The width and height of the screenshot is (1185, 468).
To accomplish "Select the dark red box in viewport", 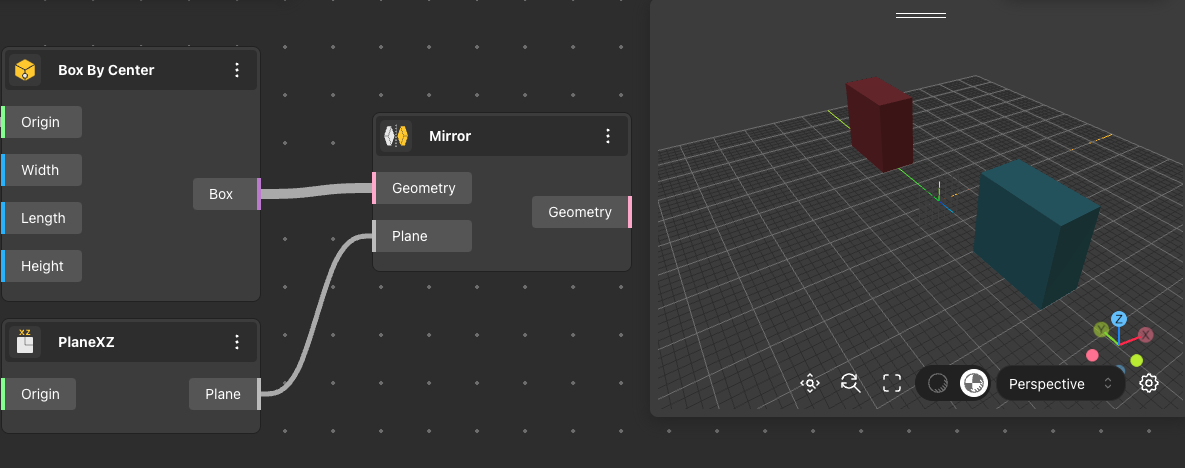I will [880, 124].
